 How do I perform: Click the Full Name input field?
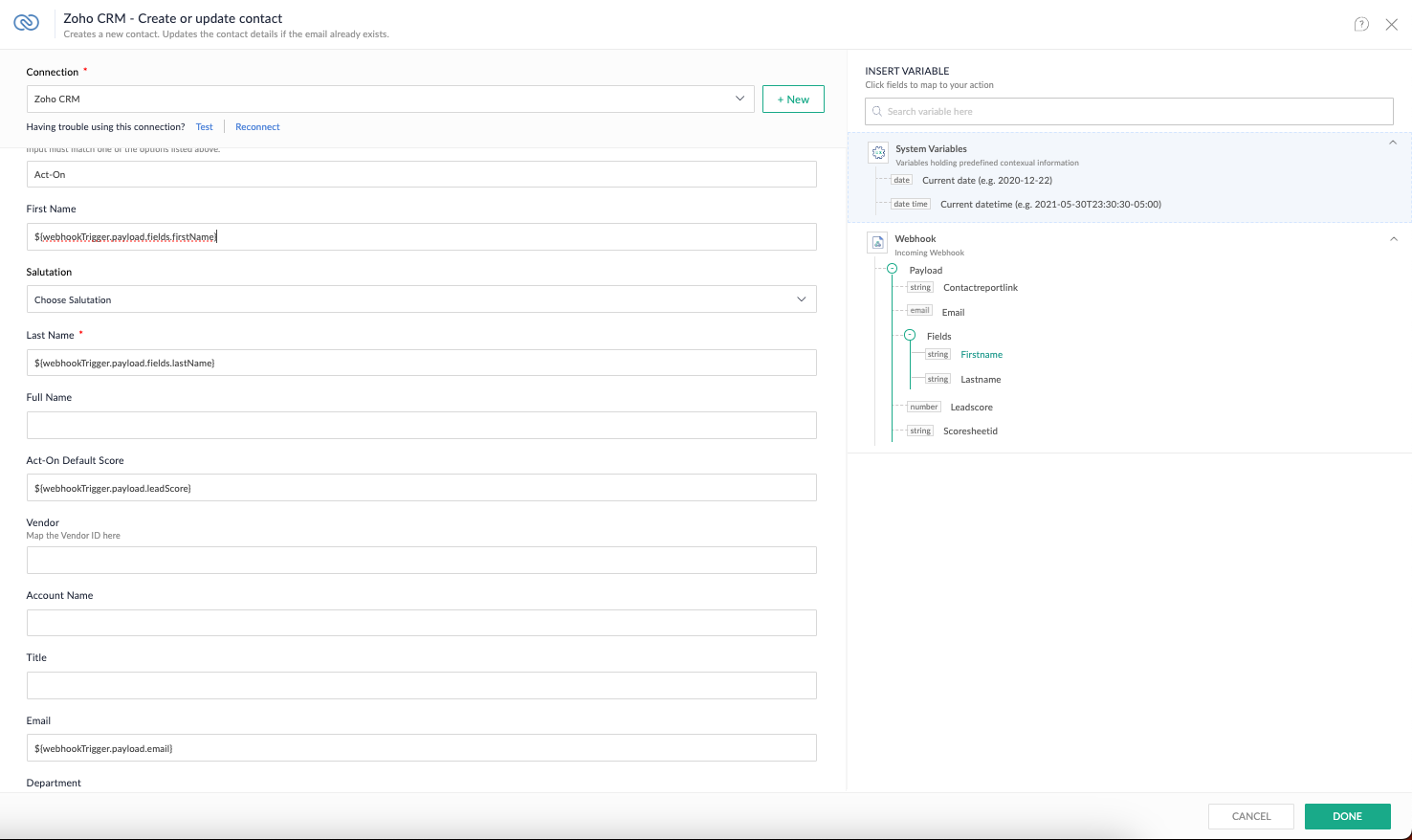422,425
